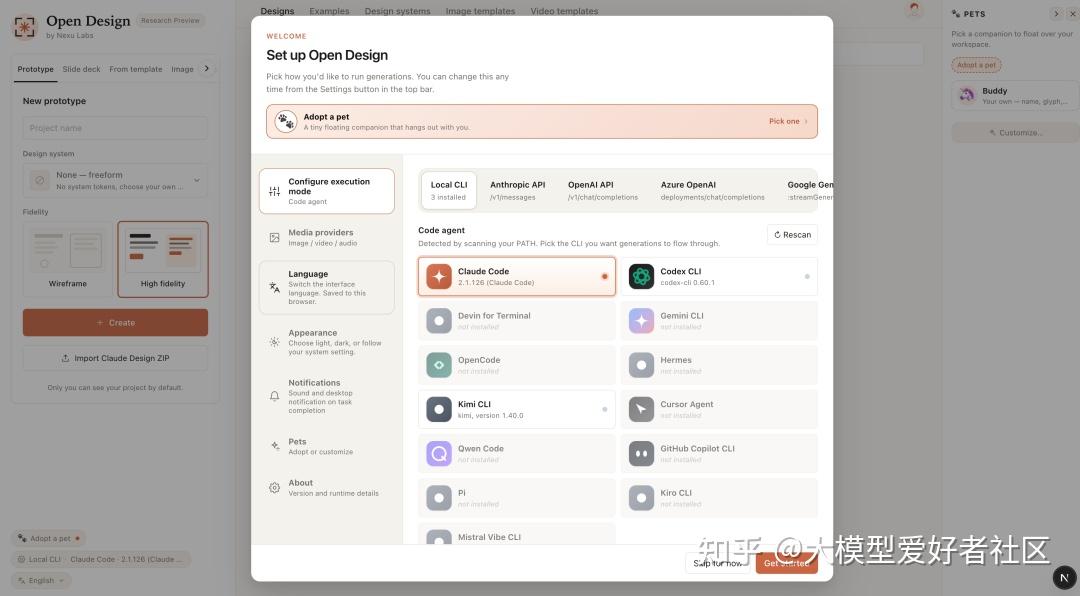Click the Hermes agent icon
Image resolution: width=1080 pixels, height=596 pixels.
pyautogui.click(x=641, y=365)
